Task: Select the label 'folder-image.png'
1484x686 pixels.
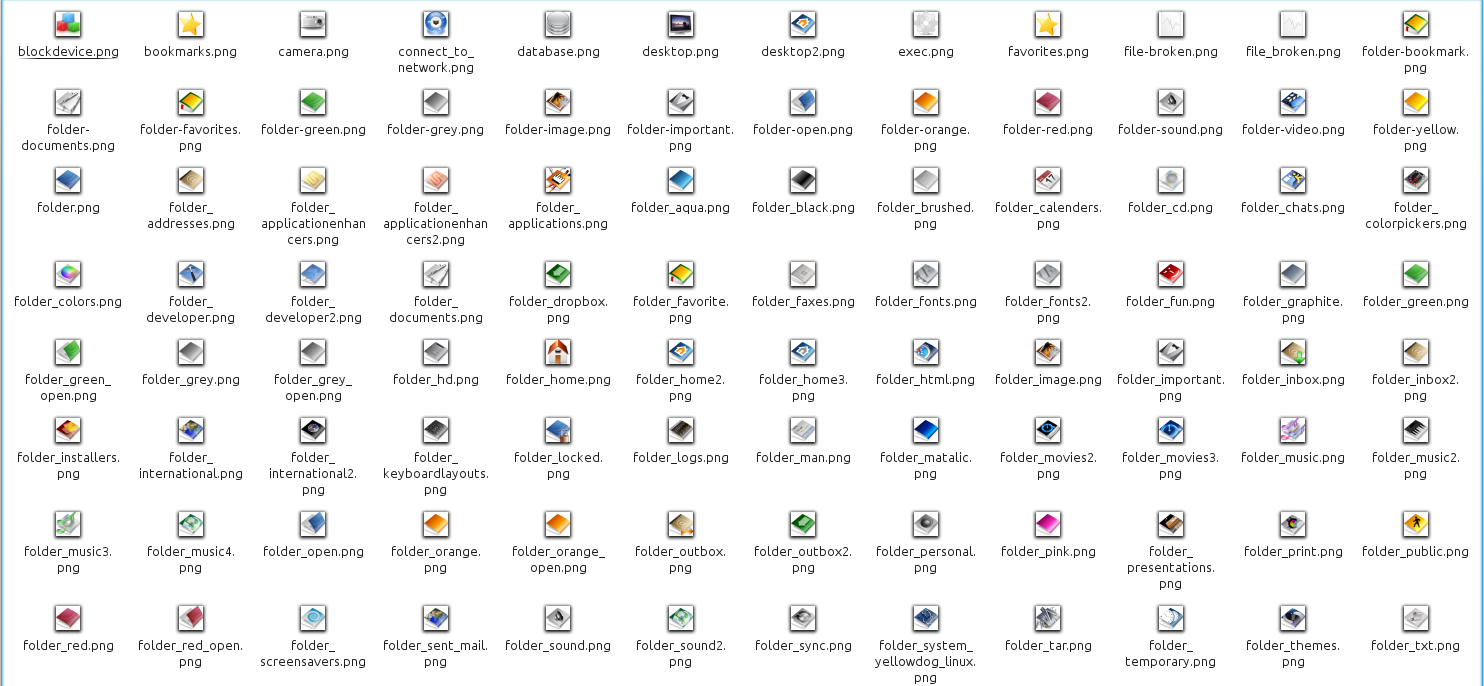Action: tap(558, 130)
